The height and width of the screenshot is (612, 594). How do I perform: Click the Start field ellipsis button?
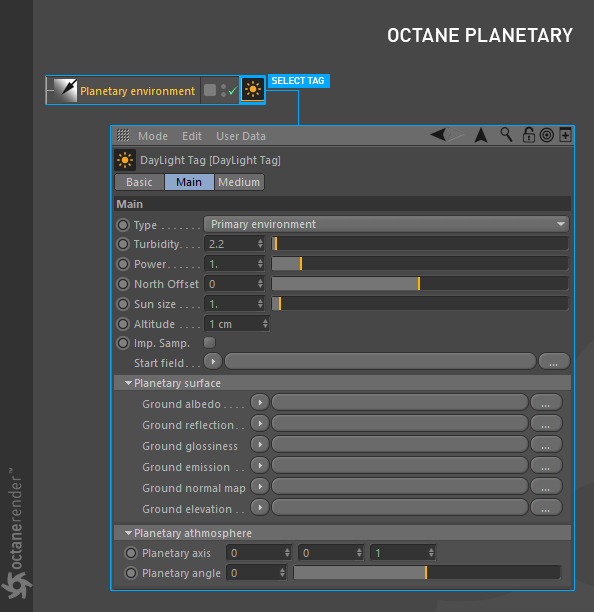(554, 362)
